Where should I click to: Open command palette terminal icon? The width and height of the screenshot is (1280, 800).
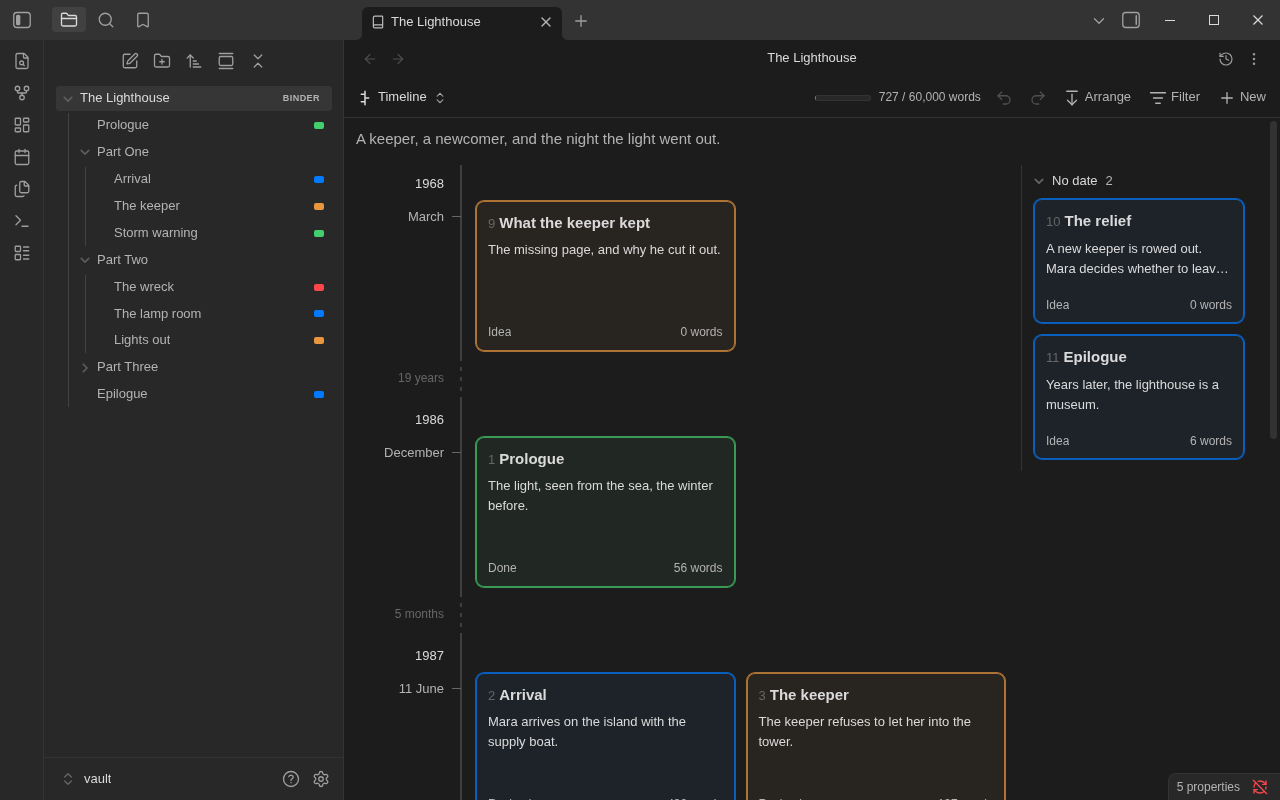(x=22, y=221)
